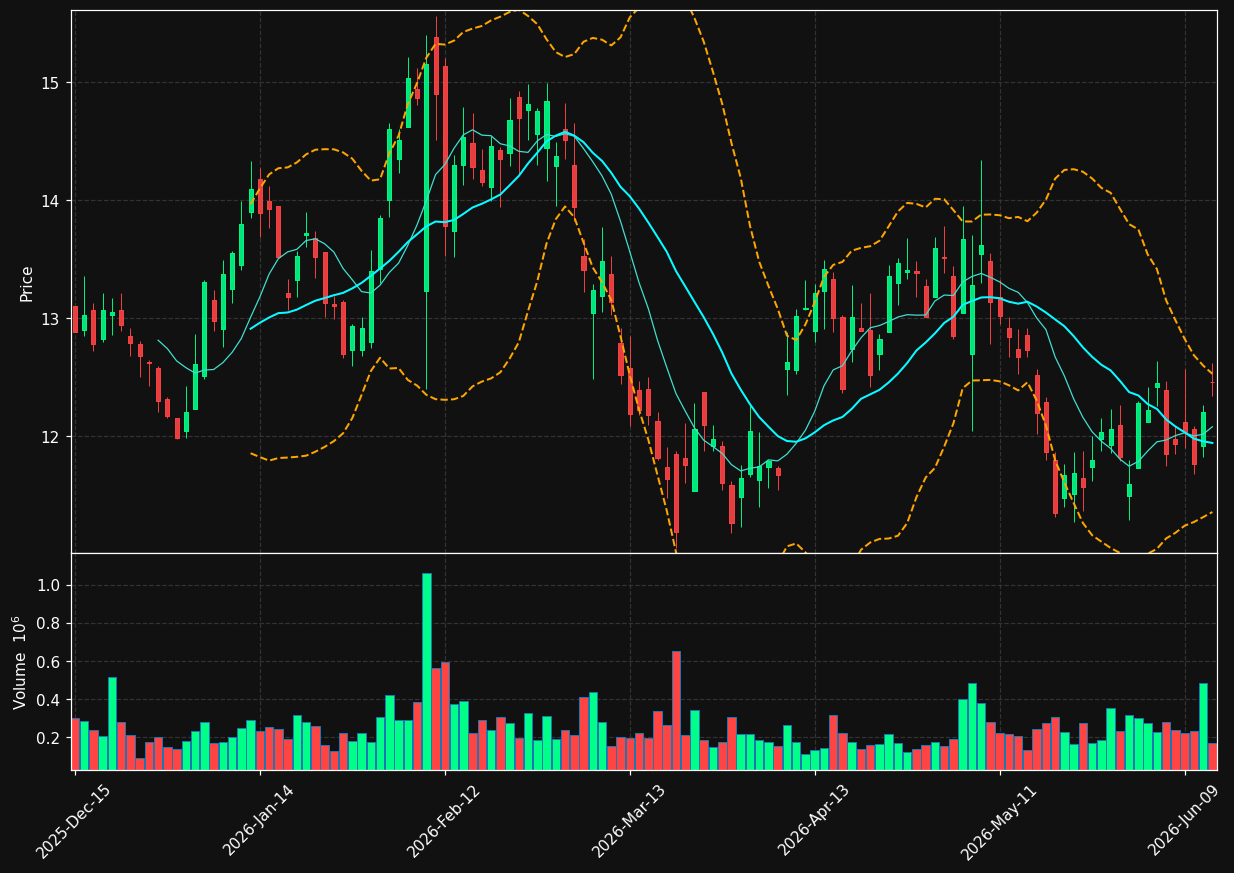
Task: Click the 2026-May-11 date label
Action: tap(998, 821)
